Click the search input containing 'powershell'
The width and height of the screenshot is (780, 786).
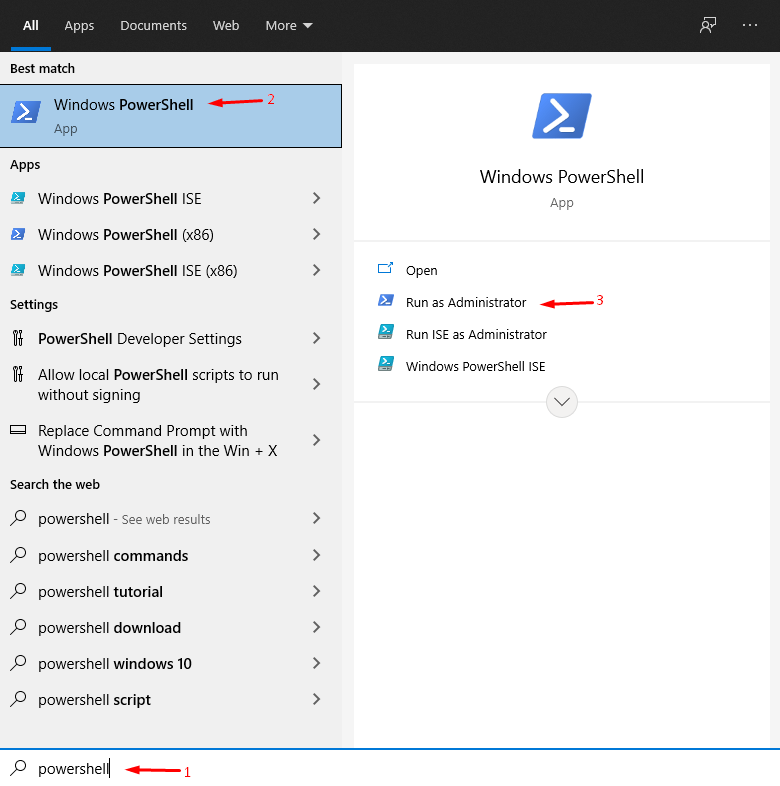[x=390, y=768]
